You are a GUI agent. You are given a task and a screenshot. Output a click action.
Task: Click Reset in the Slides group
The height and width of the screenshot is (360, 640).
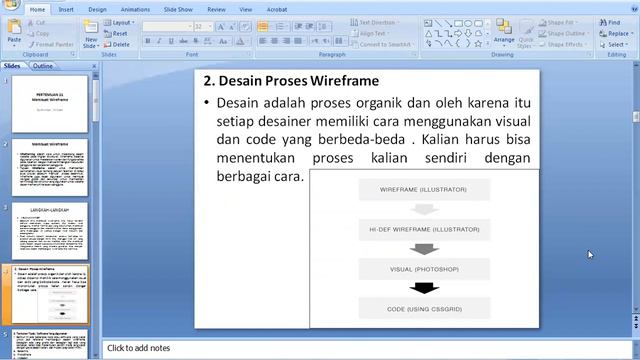[x=116, y=33]
